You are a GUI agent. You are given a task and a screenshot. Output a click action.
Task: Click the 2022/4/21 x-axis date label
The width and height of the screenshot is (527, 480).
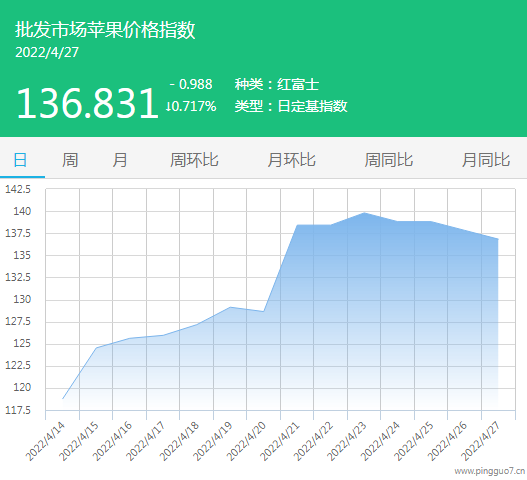tap(280, 441)
